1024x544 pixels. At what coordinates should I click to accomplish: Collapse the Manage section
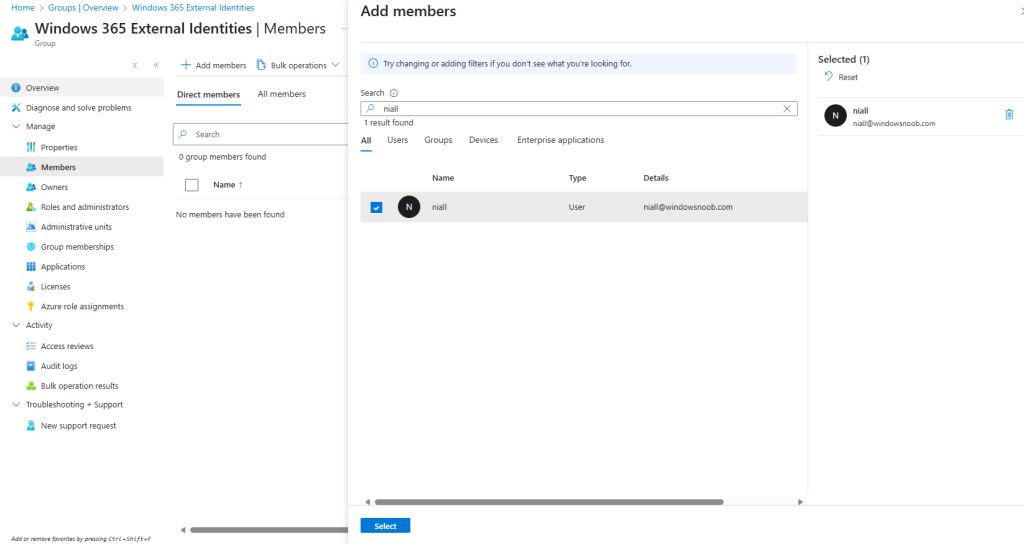coord(15,127)
